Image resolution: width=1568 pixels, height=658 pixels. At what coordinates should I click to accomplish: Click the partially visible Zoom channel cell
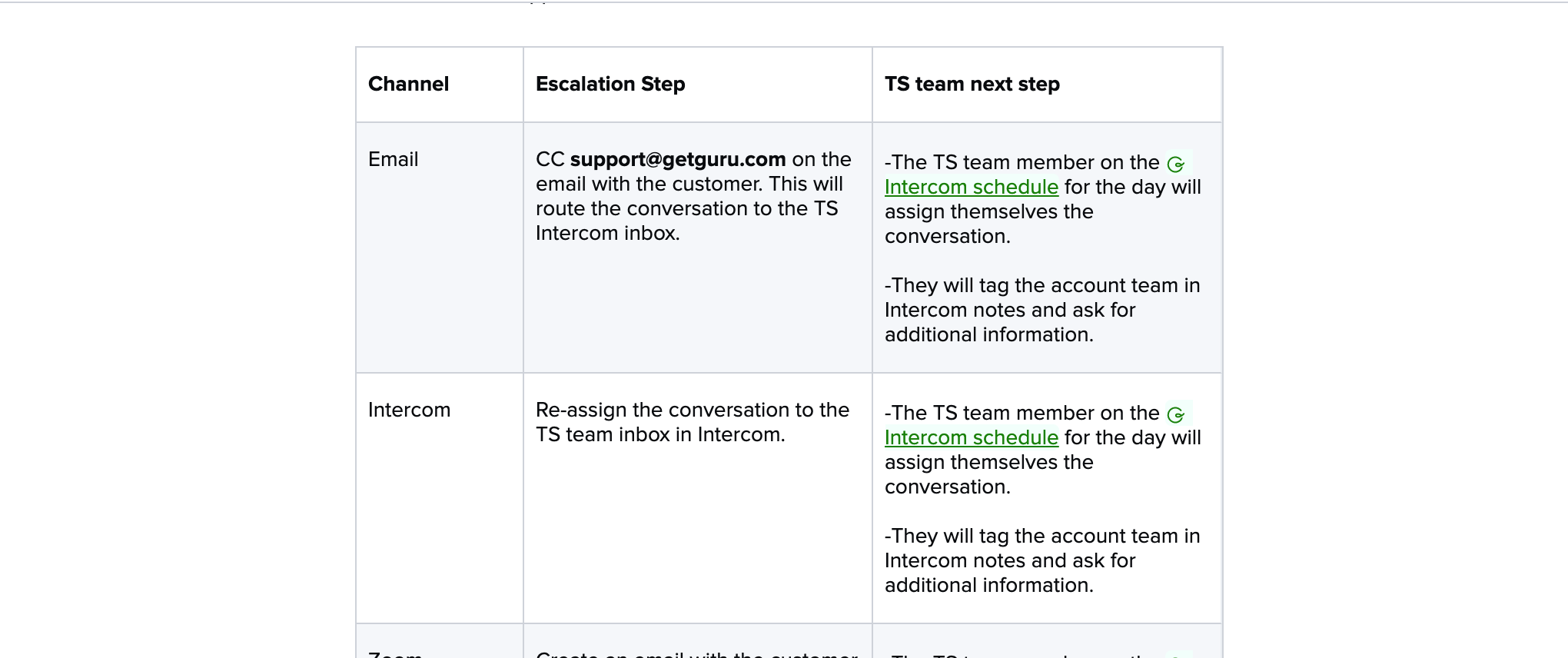tap(440, 641)
